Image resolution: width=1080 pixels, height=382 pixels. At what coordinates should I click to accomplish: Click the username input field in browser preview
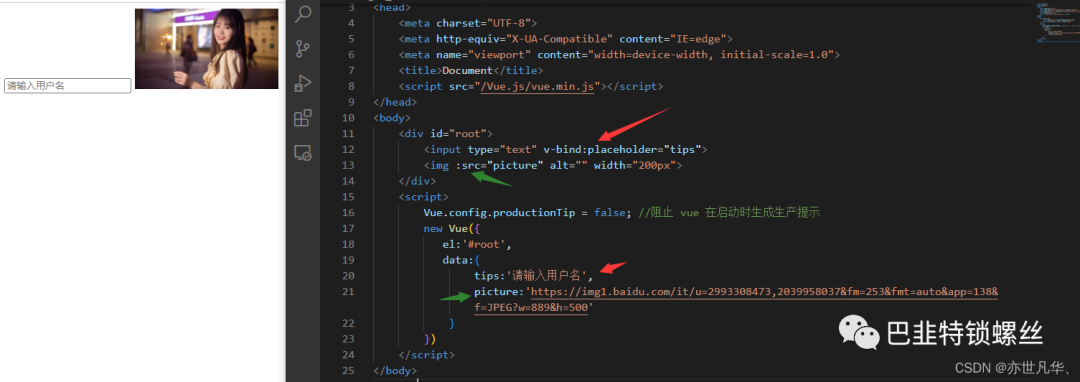coord(68,85)
